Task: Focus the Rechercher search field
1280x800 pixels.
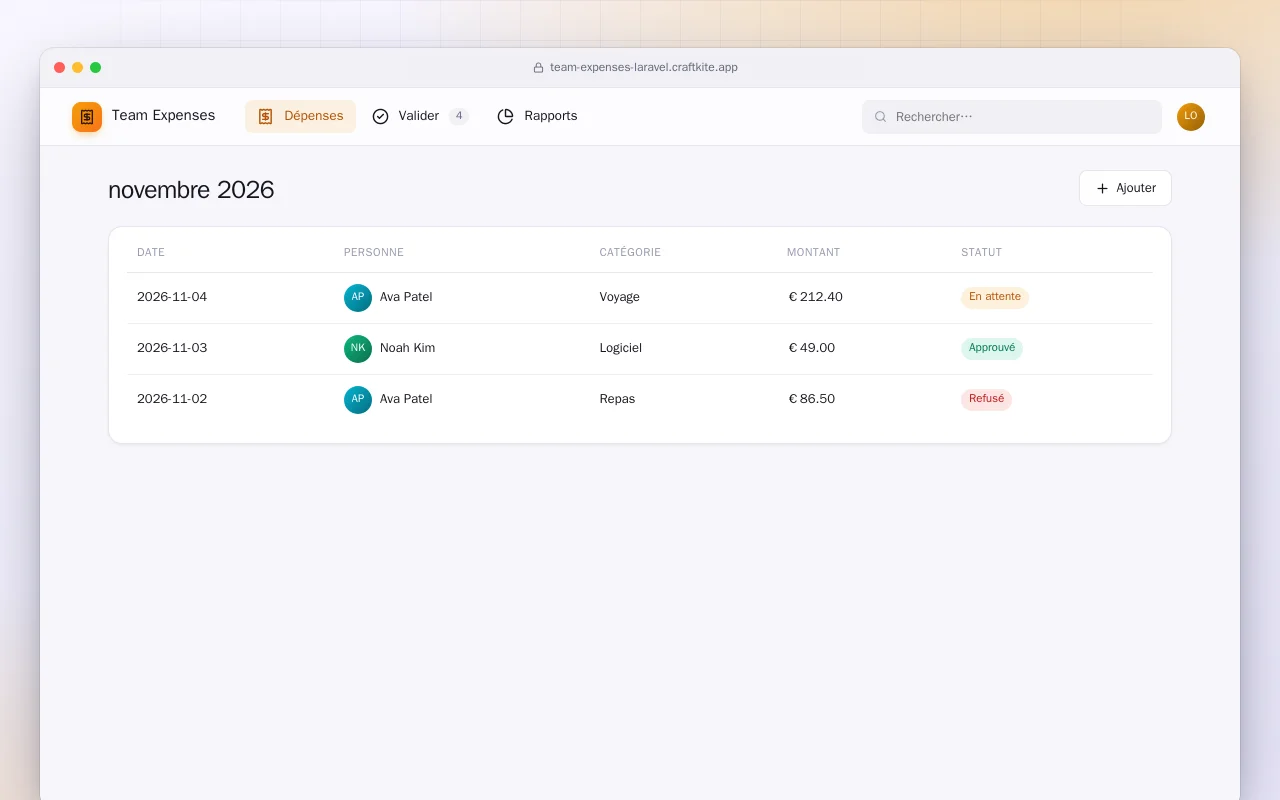Action: (x=1012, y=117)
